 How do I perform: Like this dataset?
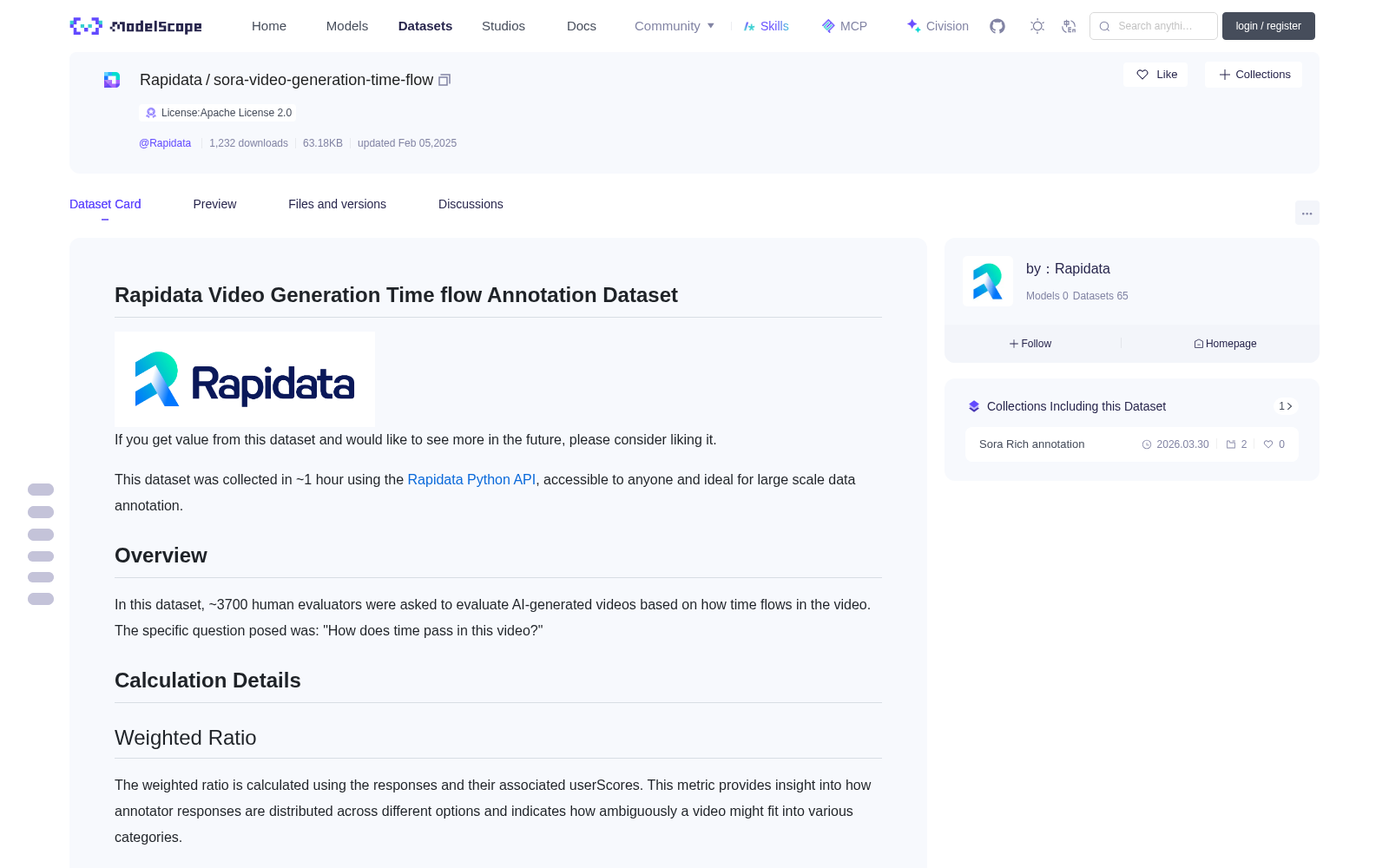tap(1155, 75)
